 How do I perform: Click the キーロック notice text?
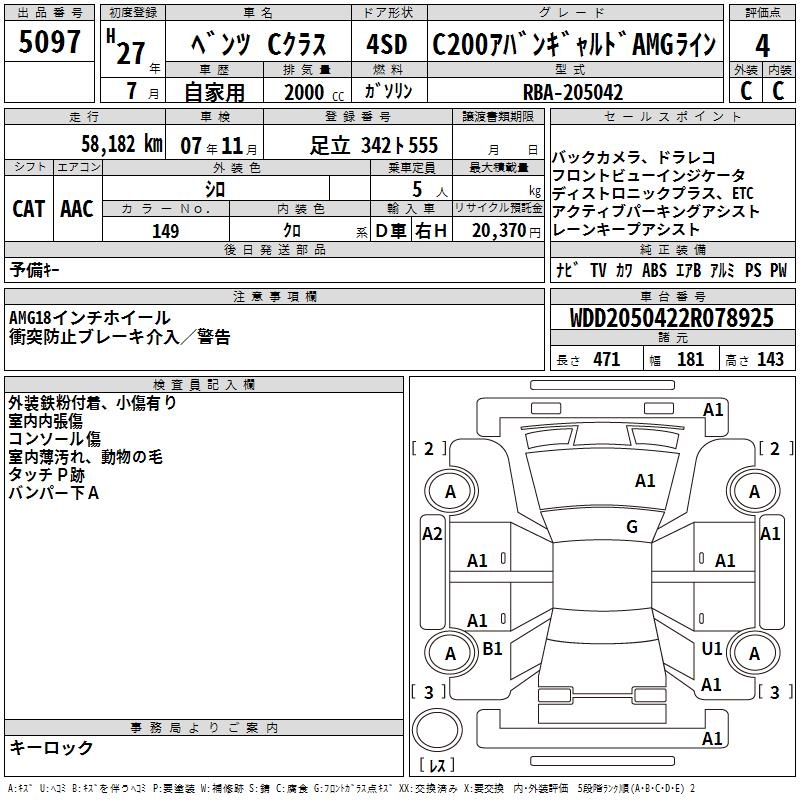pos(51,747)
